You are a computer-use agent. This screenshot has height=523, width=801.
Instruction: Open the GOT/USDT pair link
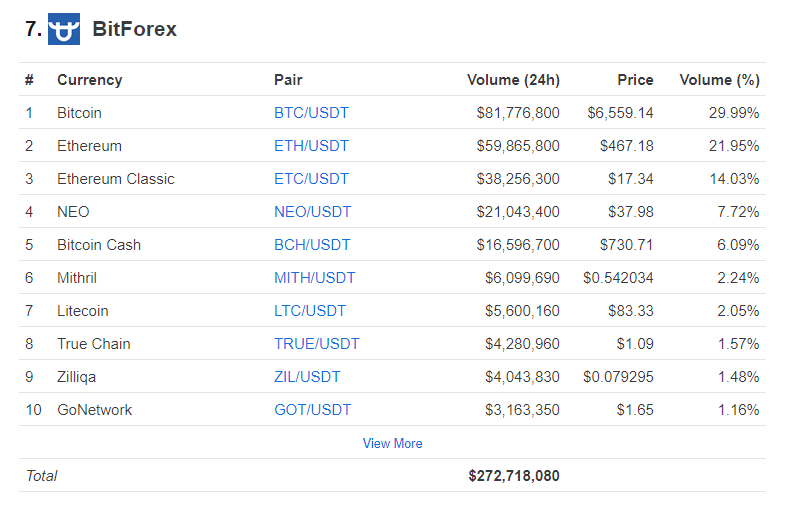(x=313, y=410)
